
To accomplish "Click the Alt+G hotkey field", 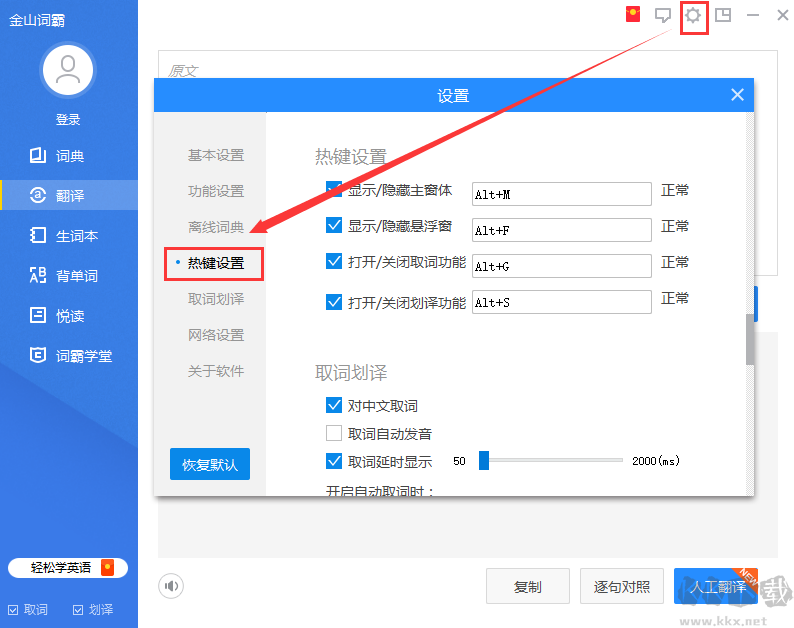I will (x=562, y=266).
